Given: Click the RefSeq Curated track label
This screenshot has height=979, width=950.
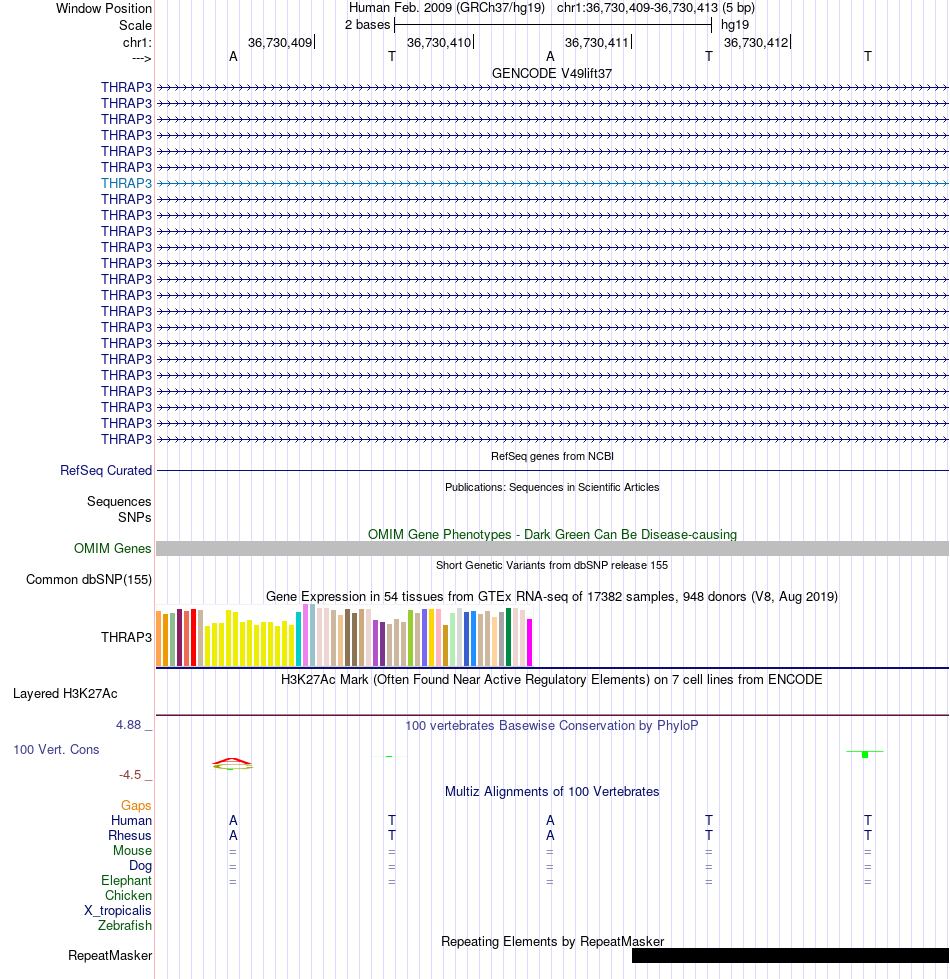Looking at the screenshot, I should pos(106,470).
